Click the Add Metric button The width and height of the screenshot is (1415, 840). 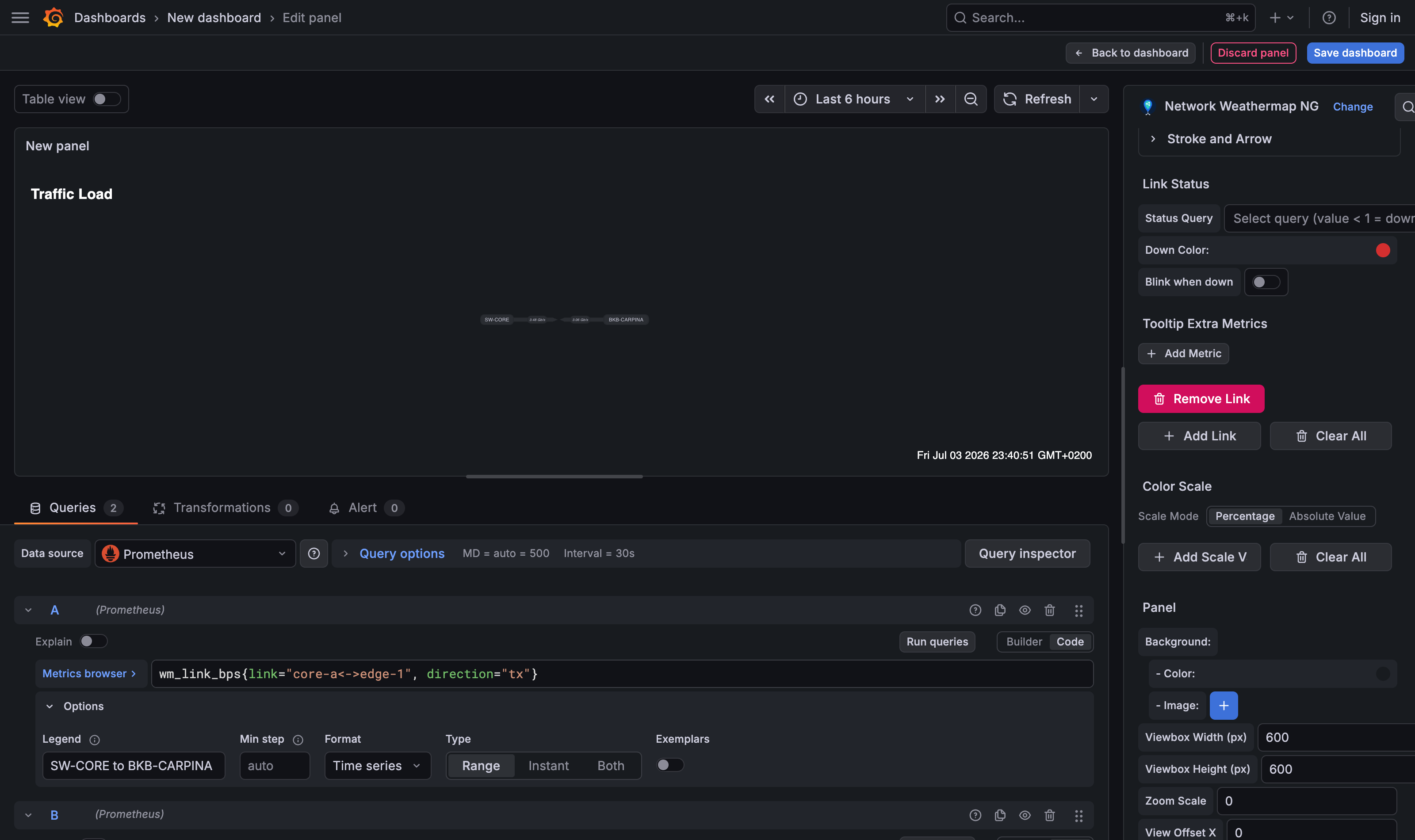click(x=1183, y=353)
